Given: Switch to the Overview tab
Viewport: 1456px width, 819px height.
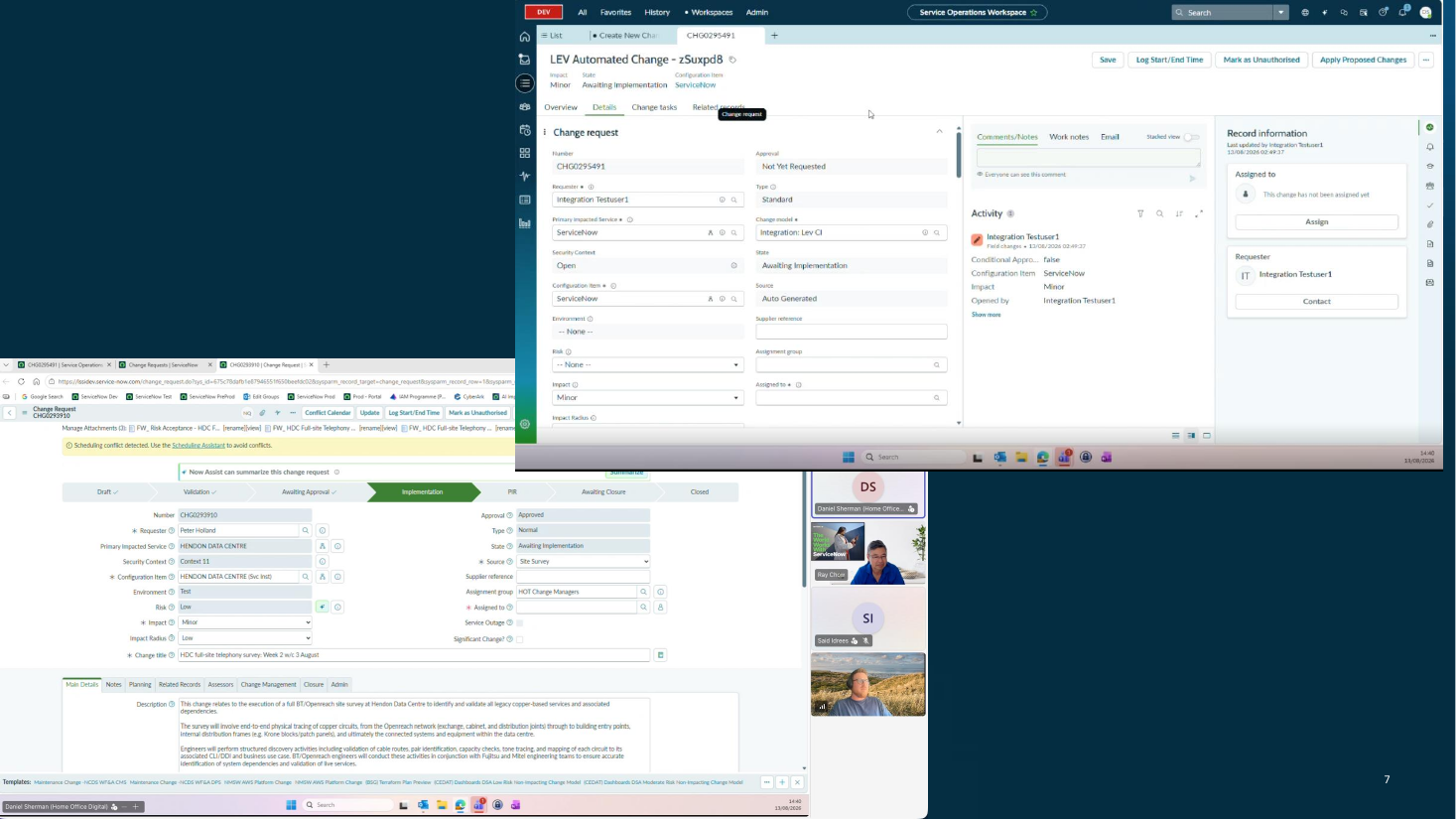Looking at the screenshot, I should pyautogui.click(x=560, y=107).
